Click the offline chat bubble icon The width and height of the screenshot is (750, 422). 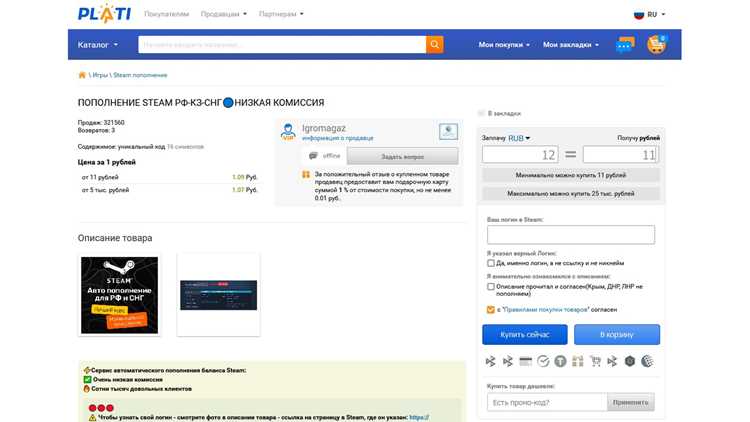tap(313, 156)
